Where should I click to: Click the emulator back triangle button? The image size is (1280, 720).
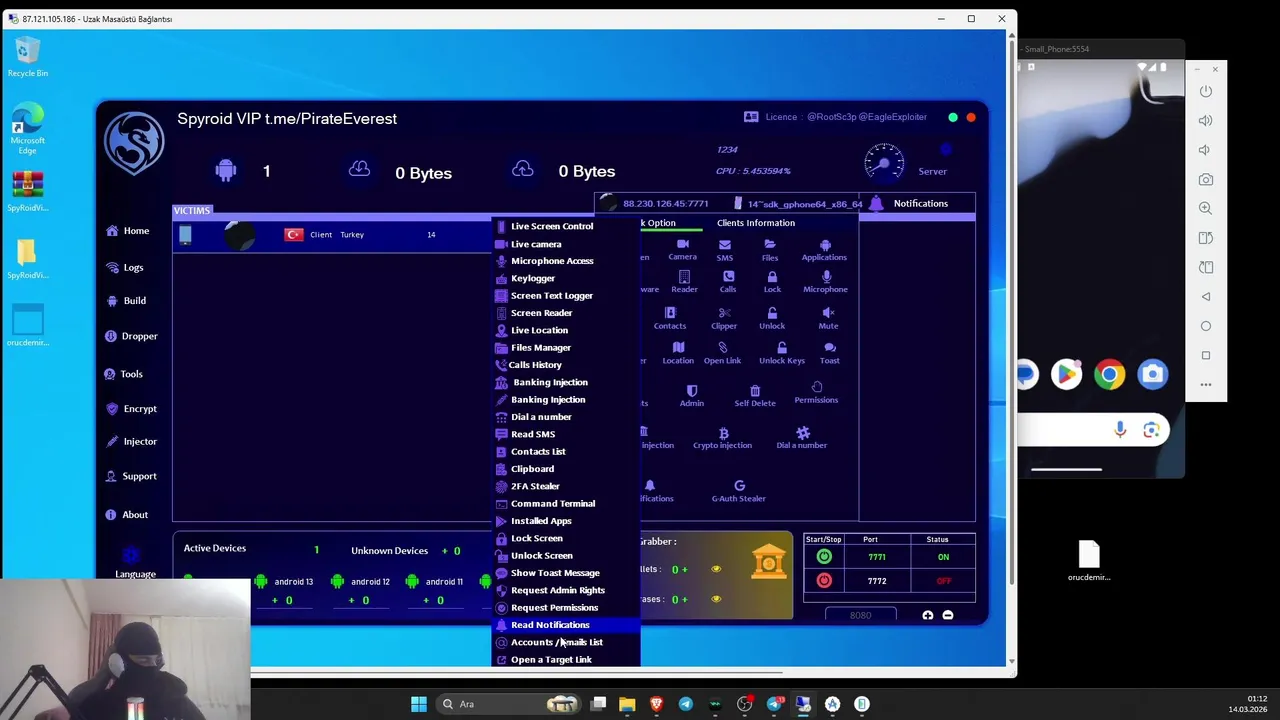(1206, 297)
